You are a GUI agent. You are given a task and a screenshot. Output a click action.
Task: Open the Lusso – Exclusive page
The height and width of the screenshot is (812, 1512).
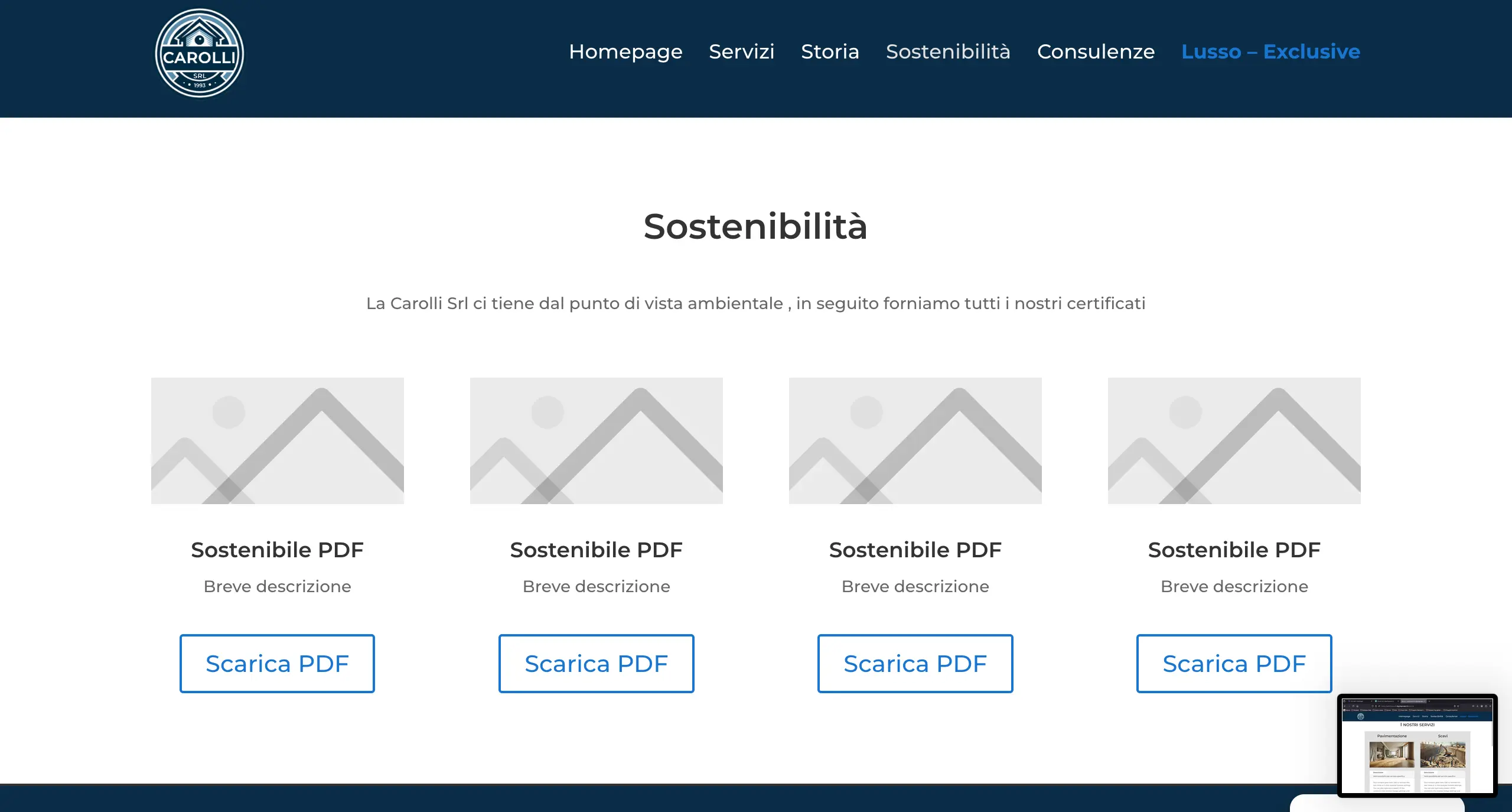click(1270, 51)
